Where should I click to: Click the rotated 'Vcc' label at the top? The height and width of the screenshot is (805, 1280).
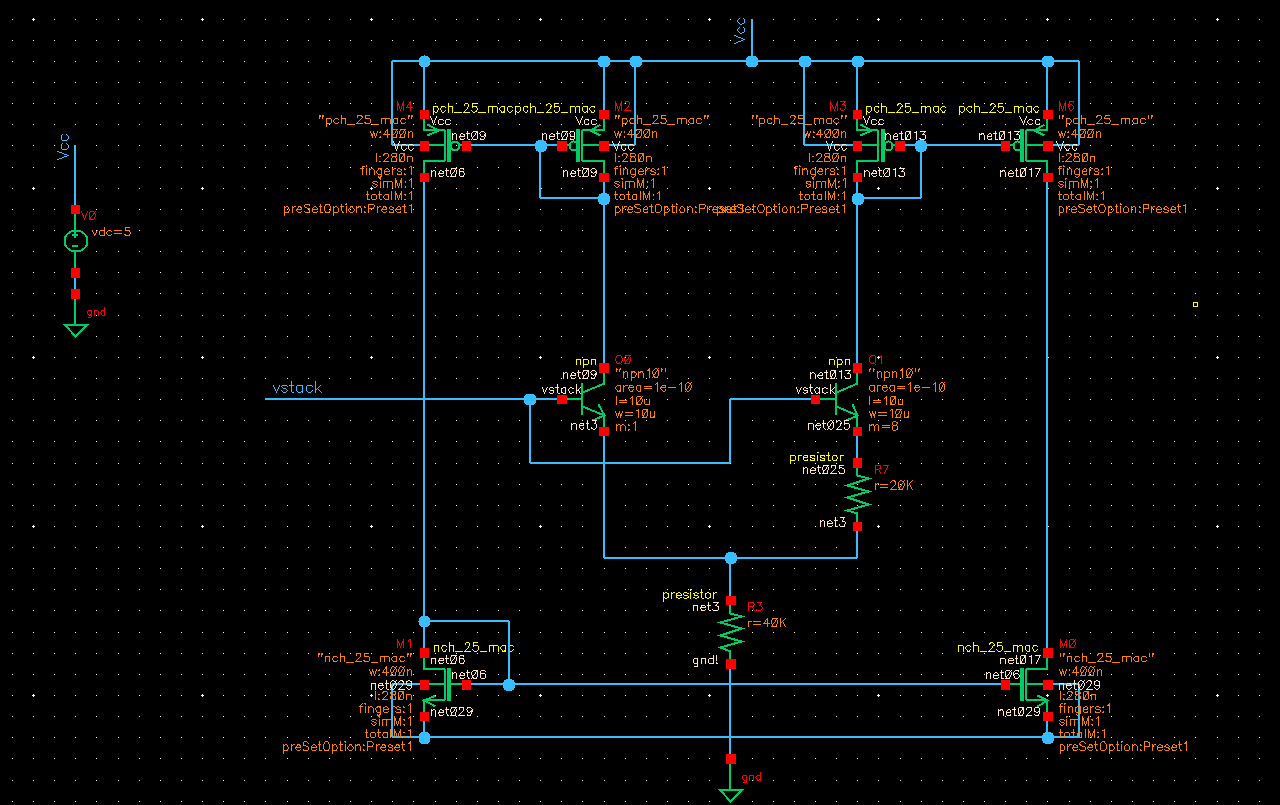pyautogui.click(x=740, y=30)
